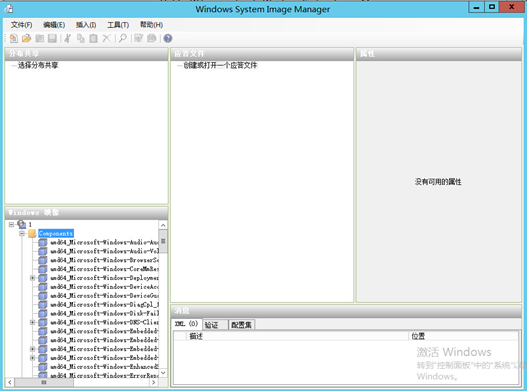
Task: Select the amd64_Microsoft-Windows-Deployment component row
Action: 104,278
